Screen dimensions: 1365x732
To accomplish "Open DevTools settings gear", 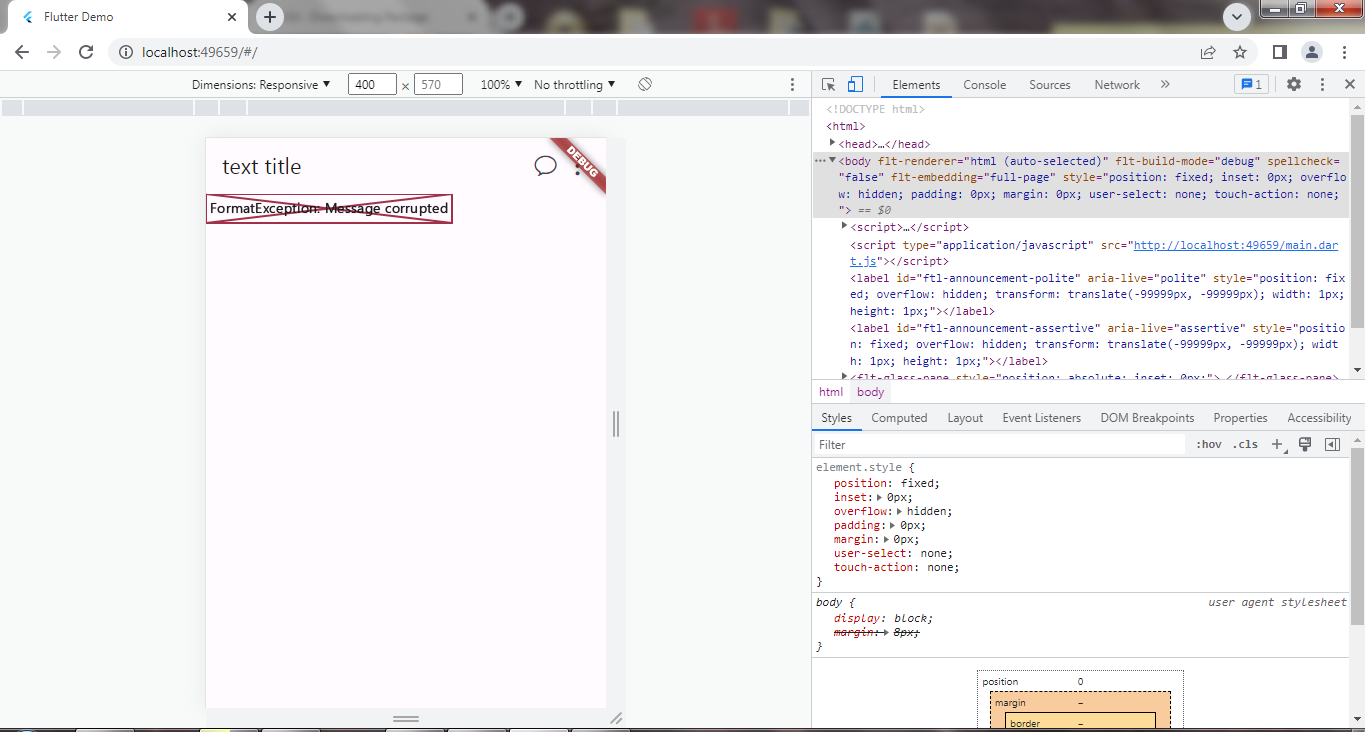I will tap(1294, 85).
